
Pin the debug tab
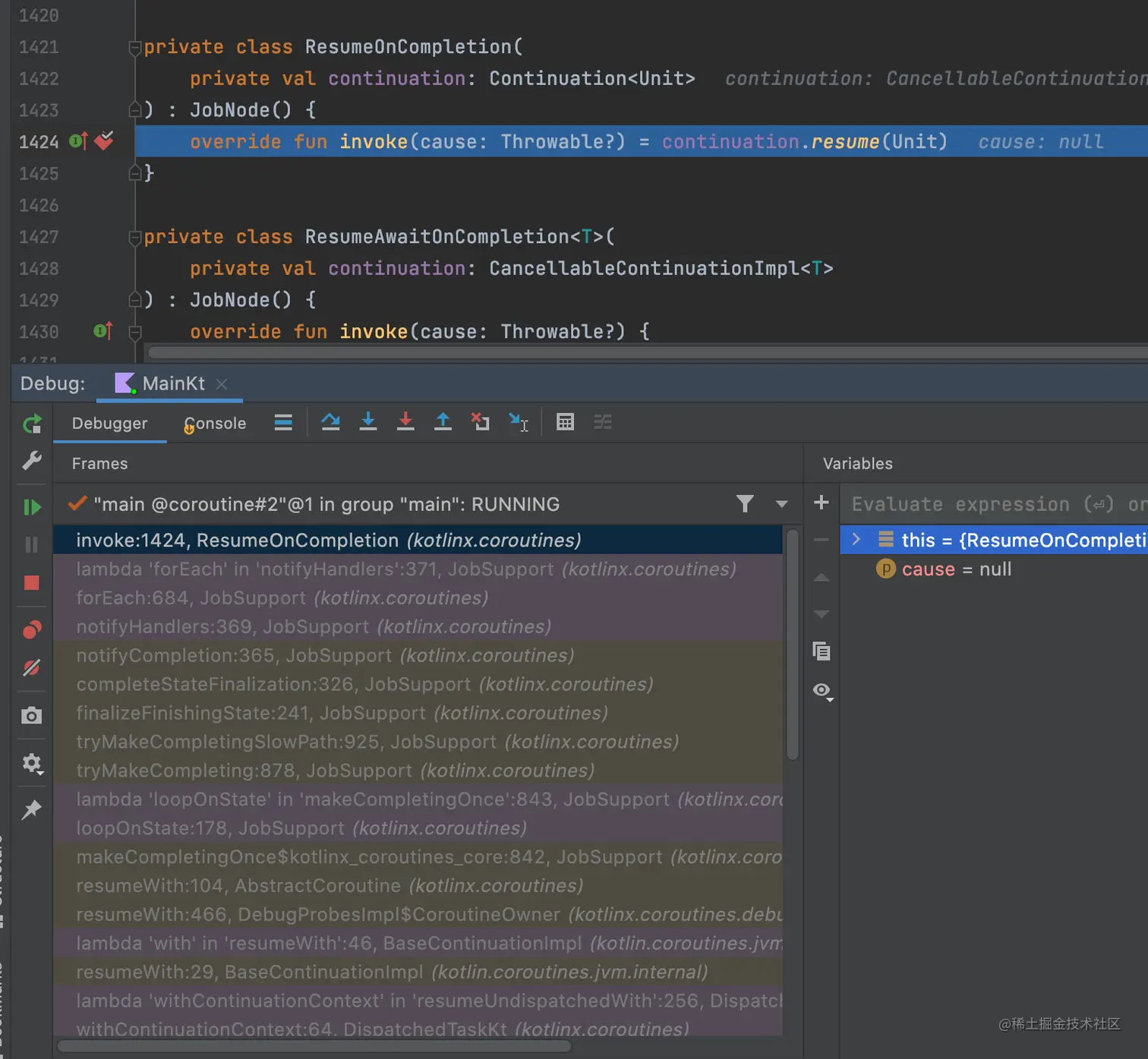point(32,810)
